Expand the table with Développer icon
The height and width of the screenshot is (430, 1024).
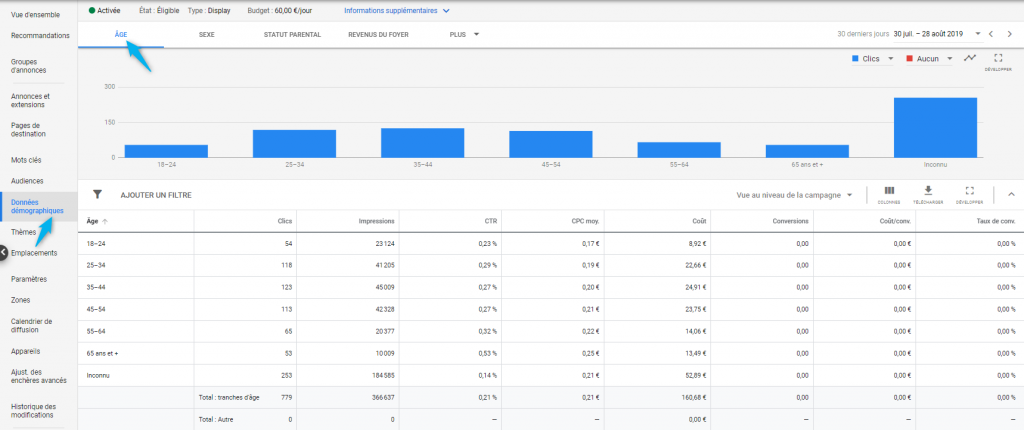[x=970, y=195]
